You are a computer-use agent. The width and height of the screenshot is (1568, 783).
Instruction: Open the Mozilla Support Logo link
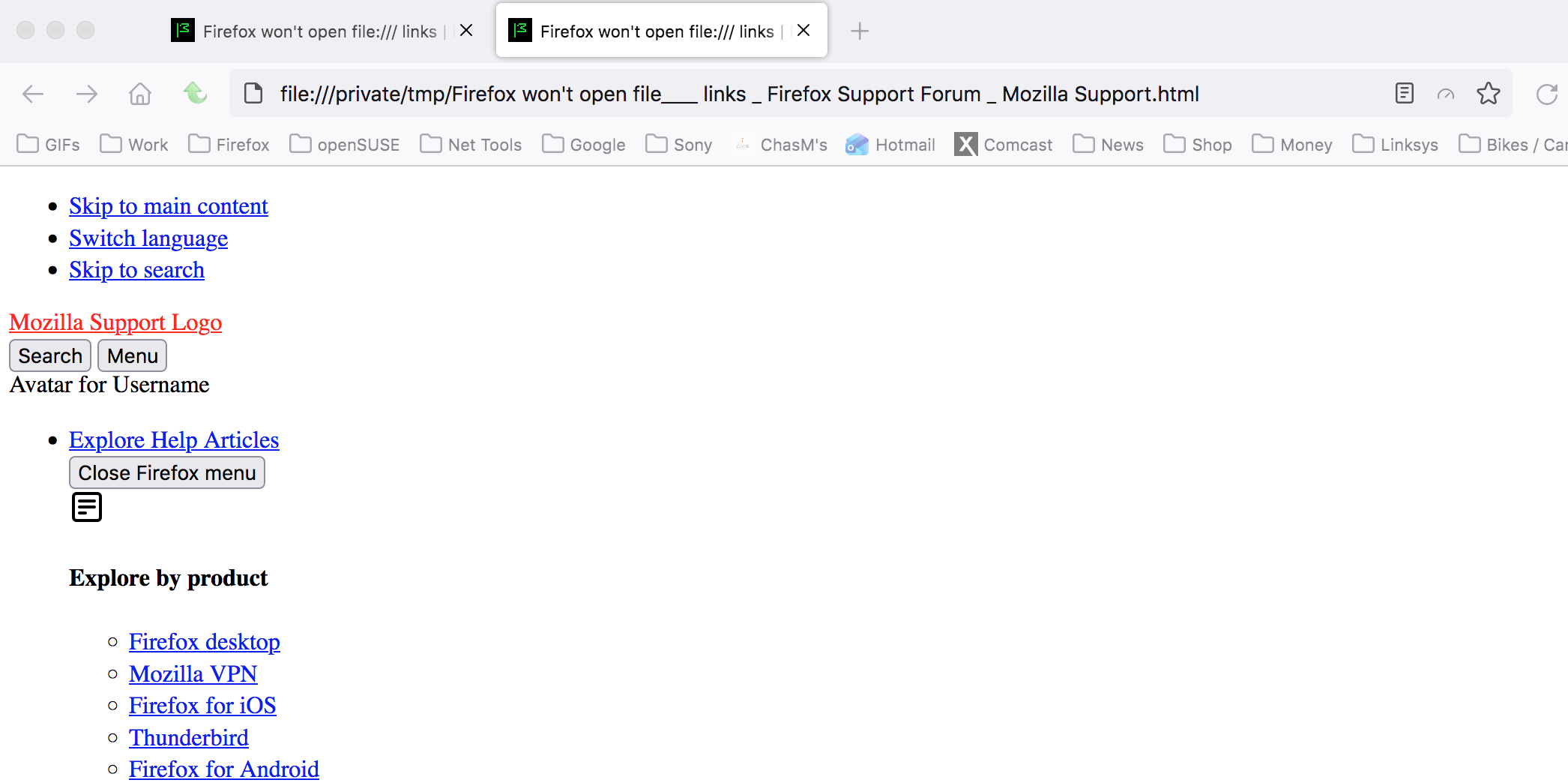(115, 322)
